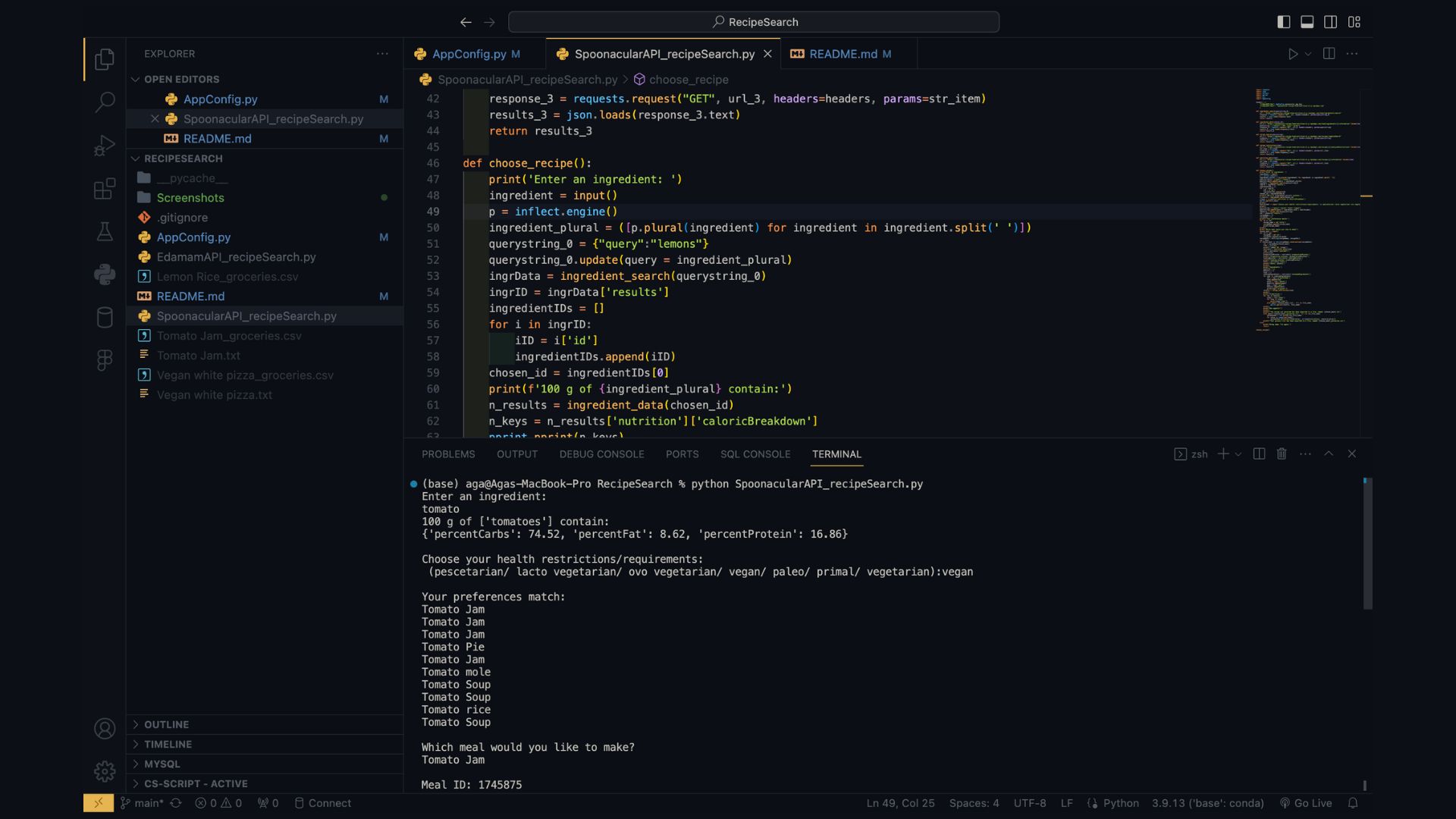
Task: Open the Output panel tab
Action: coord(517,454)
